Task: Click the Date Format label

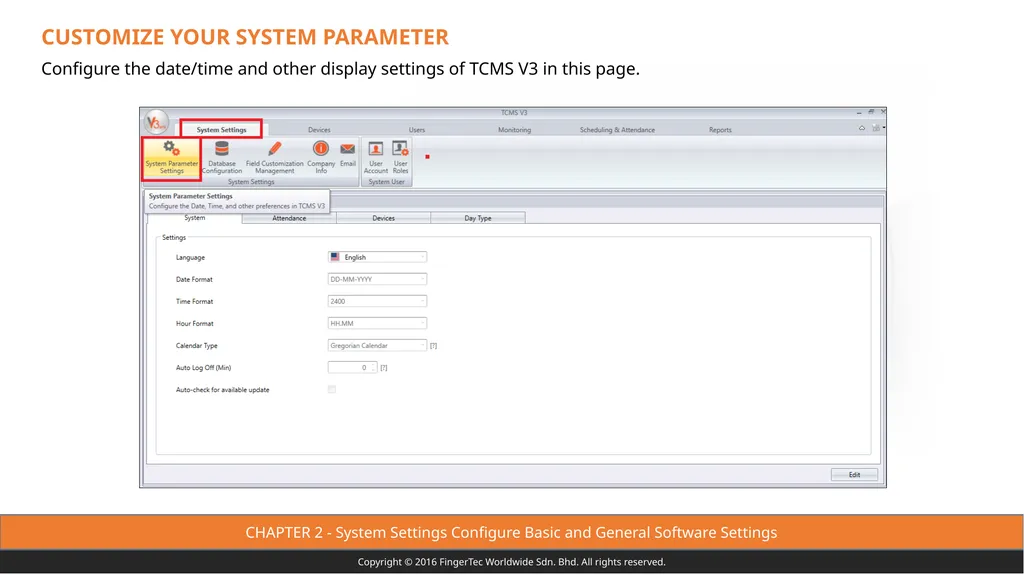Action: [194, 280]
